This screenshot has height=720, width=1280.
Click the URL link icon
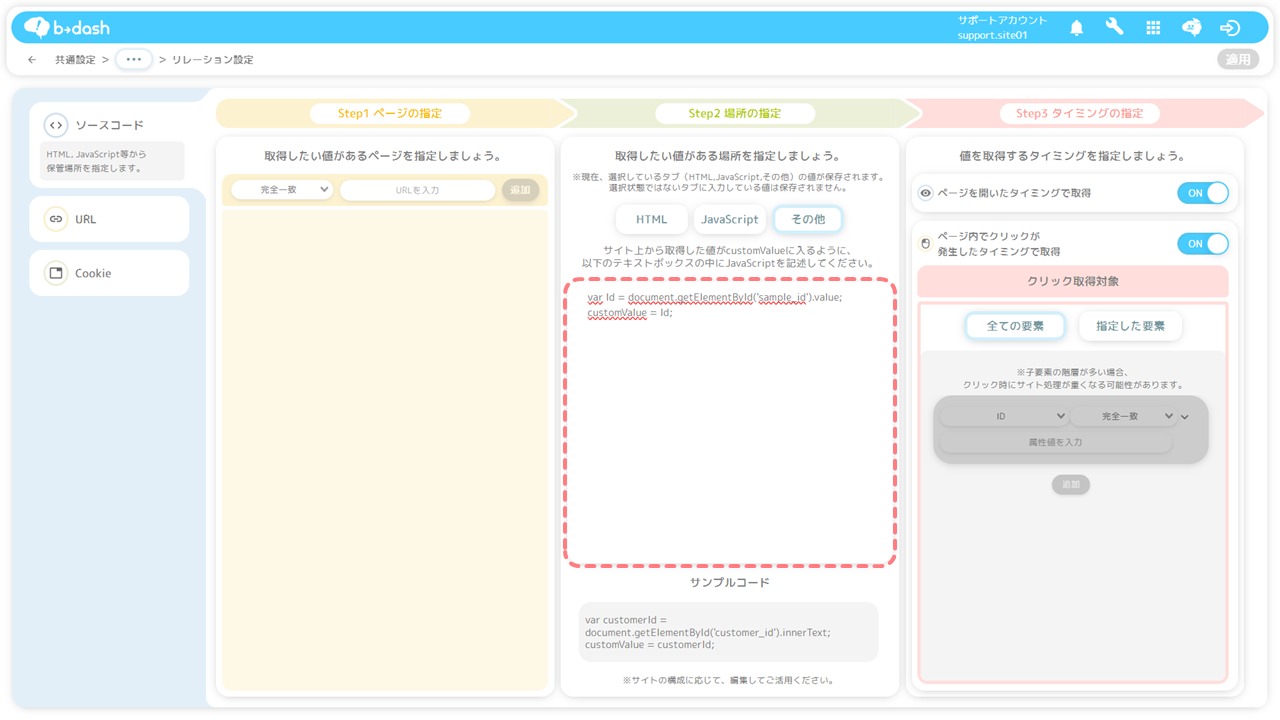point(56,219)
